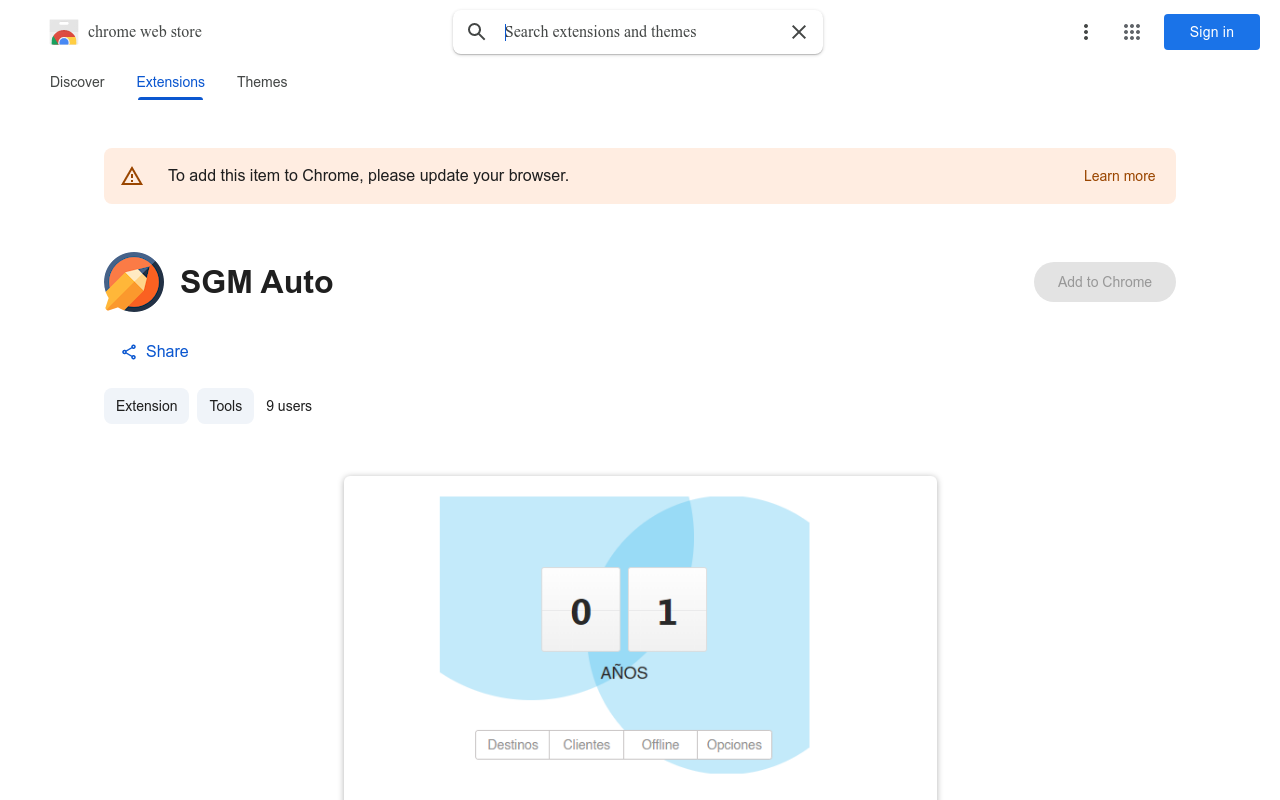Click the warning triangle icon in banner
Image resolution: width=1280 pixels, height=800 pixels.
point(132,177)
